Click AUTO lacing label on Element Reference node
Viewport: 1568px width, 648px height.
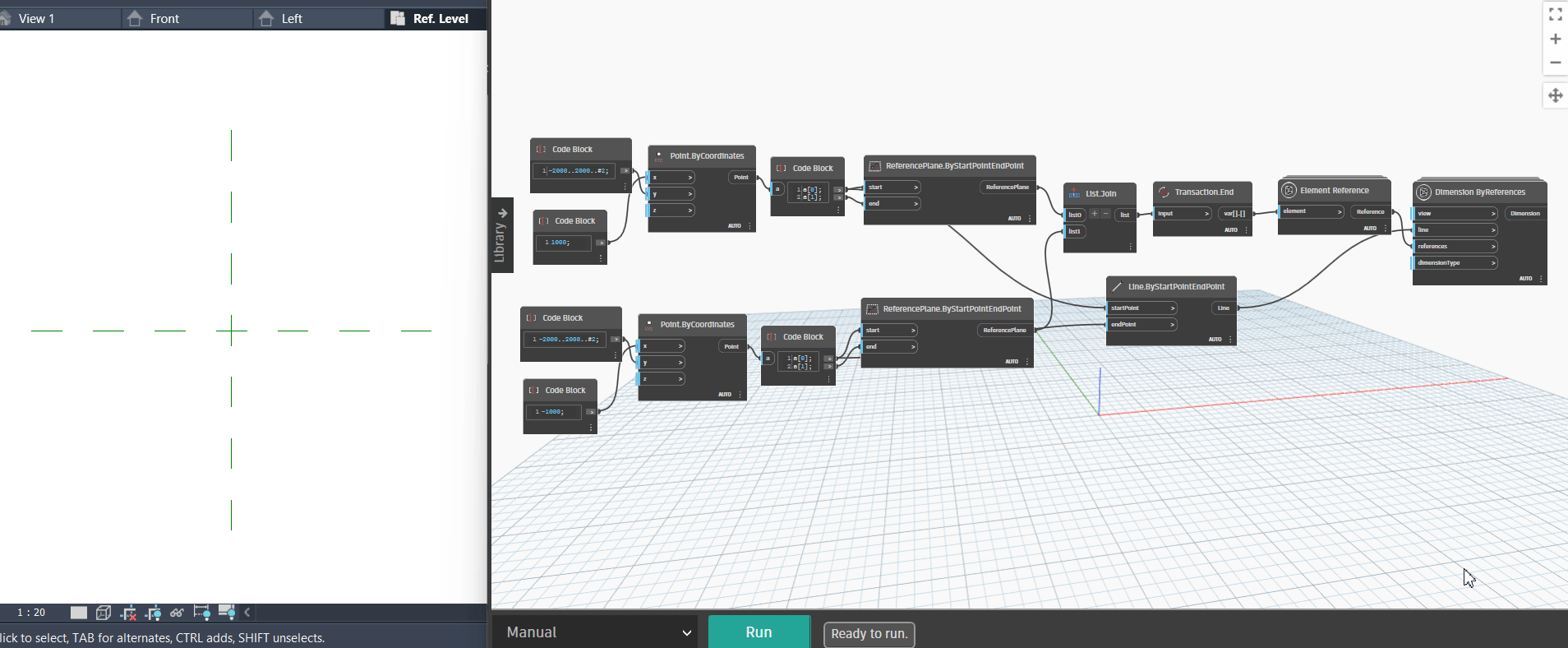coord(1370,228)
